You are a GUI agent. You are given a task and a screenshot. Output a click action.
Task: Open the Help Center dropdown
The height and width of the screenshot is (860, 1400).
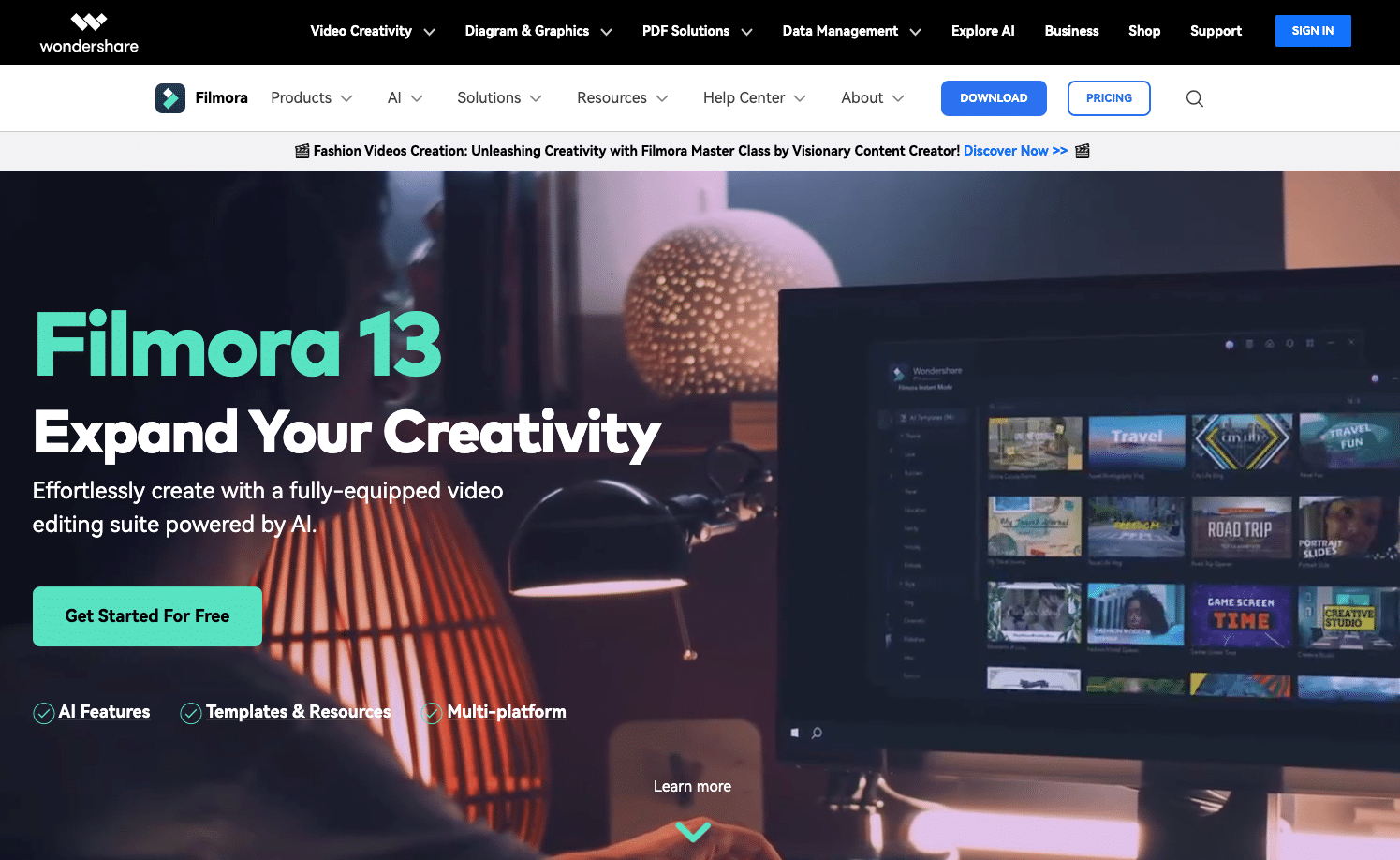pyautogui.click(x=755, y=98)
